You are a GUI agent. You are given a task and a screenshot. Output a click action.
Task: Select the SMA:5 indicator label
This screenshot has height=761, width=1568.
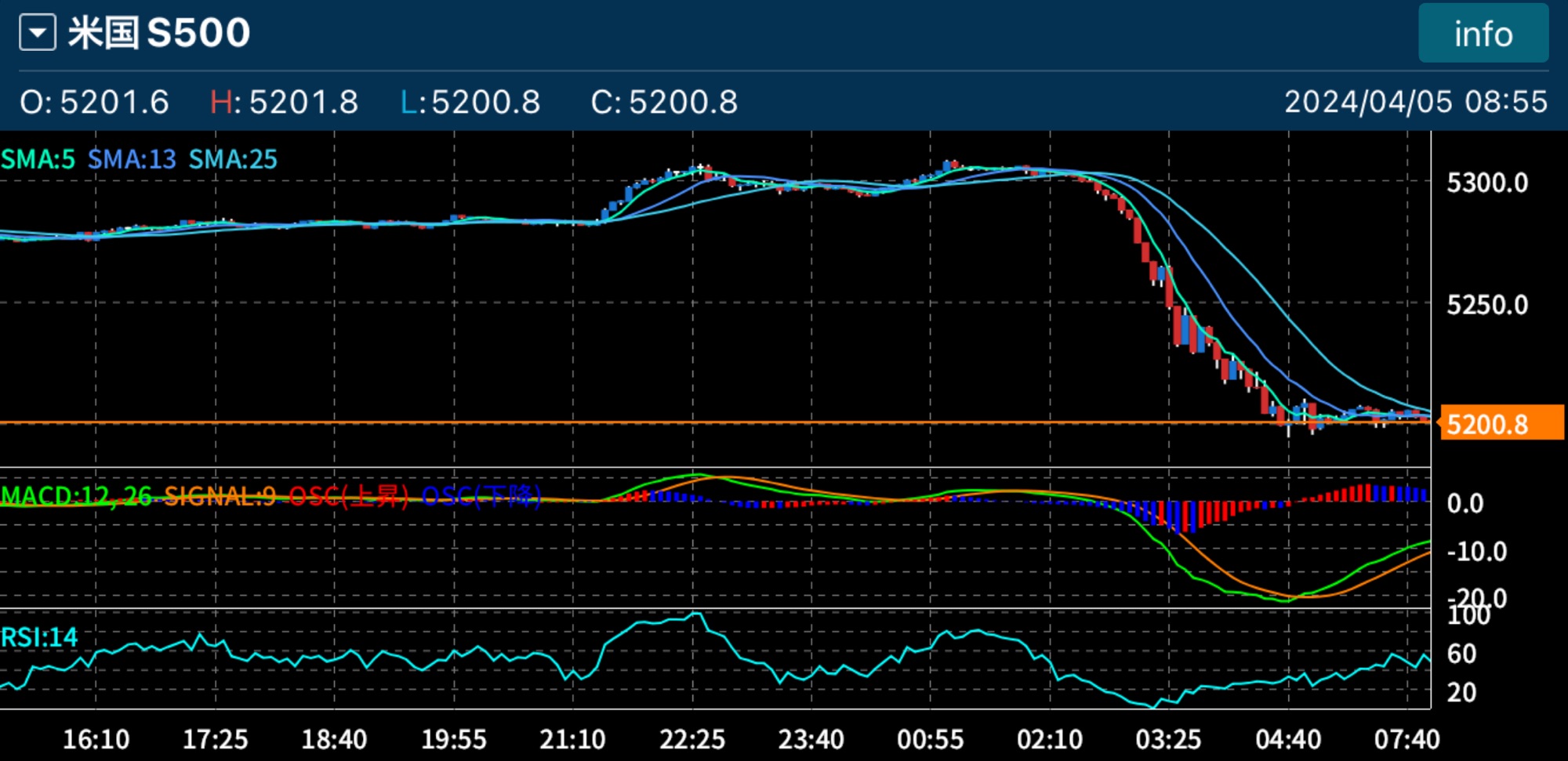[38, 159]
